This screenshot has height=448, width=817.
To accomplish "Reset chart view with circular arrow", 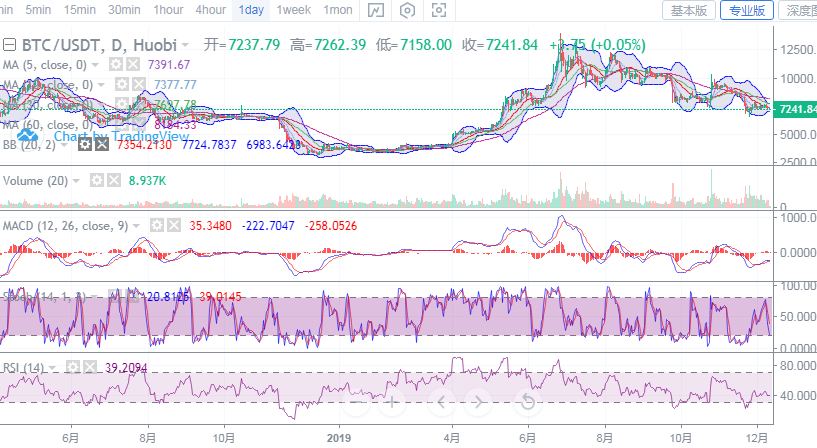I will coord(528,402).
